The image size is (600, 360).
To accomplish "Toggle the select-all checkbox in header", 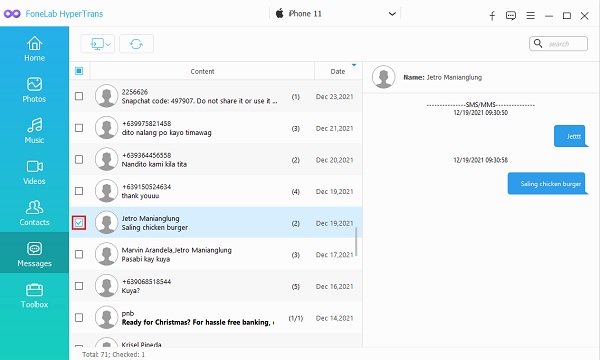I will tap(79, 71).
